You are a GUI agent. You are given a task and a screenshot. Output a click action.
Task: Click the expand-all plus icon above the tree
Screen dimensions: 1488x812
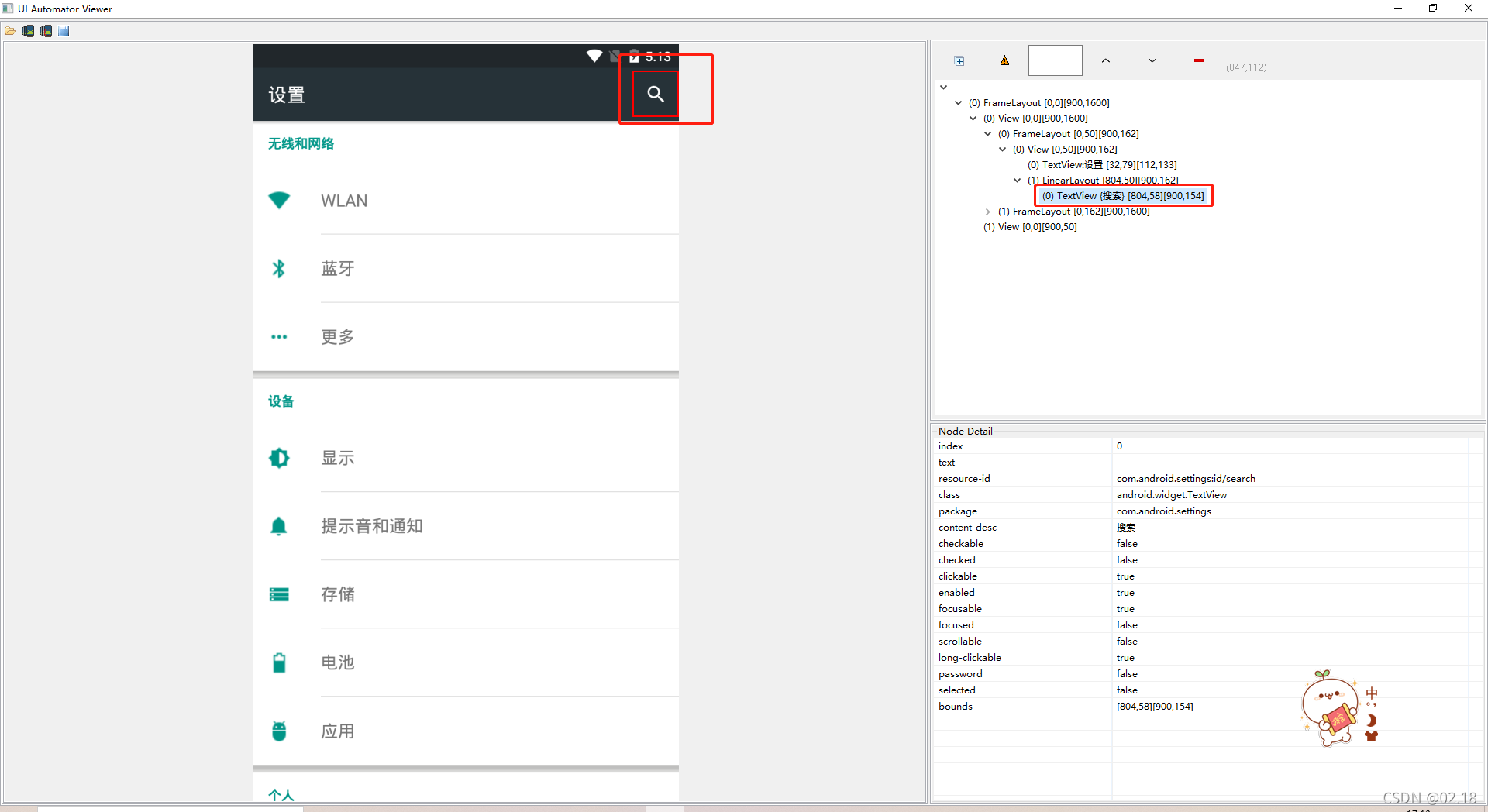pos(959,61)
